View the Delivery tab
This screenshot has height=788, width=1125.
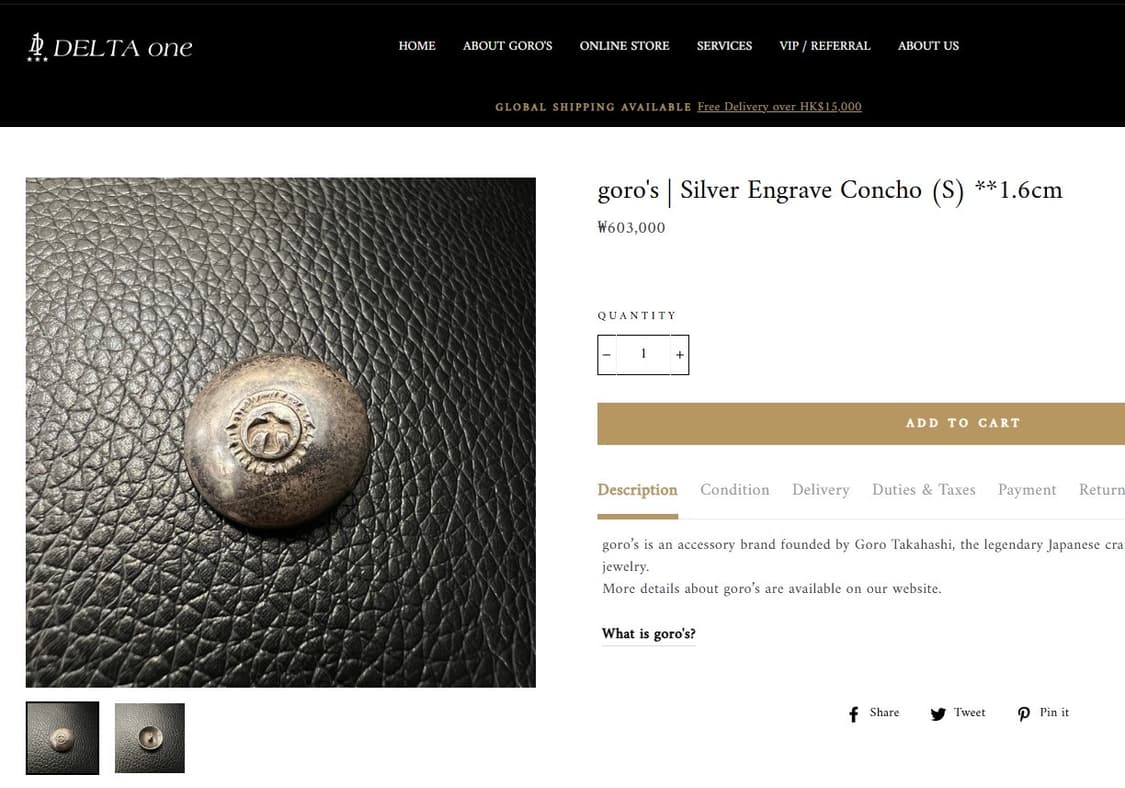tap(821, 490)
